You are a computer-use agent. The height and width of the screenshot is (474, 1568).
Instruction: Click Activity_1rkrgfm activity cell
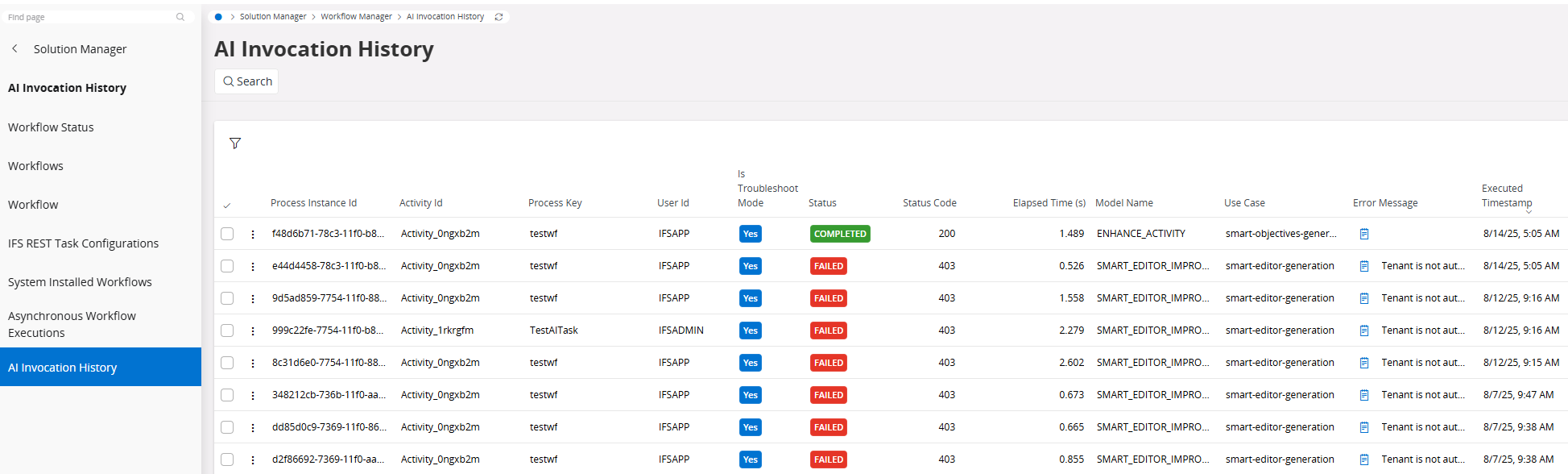coord(437,331)
